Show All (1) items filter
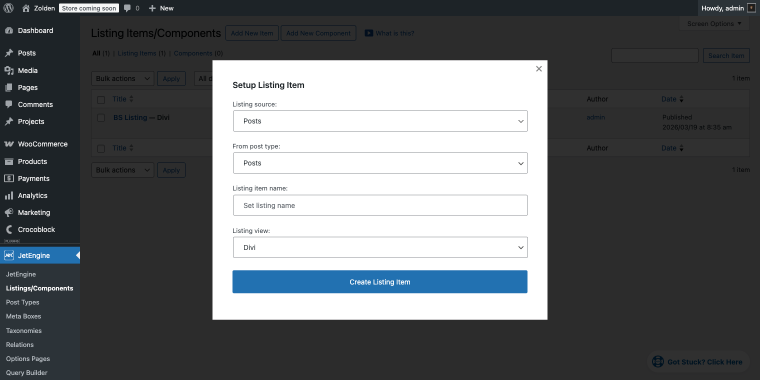The height and width of the screenshot is (380, 760). coord(101,53)
